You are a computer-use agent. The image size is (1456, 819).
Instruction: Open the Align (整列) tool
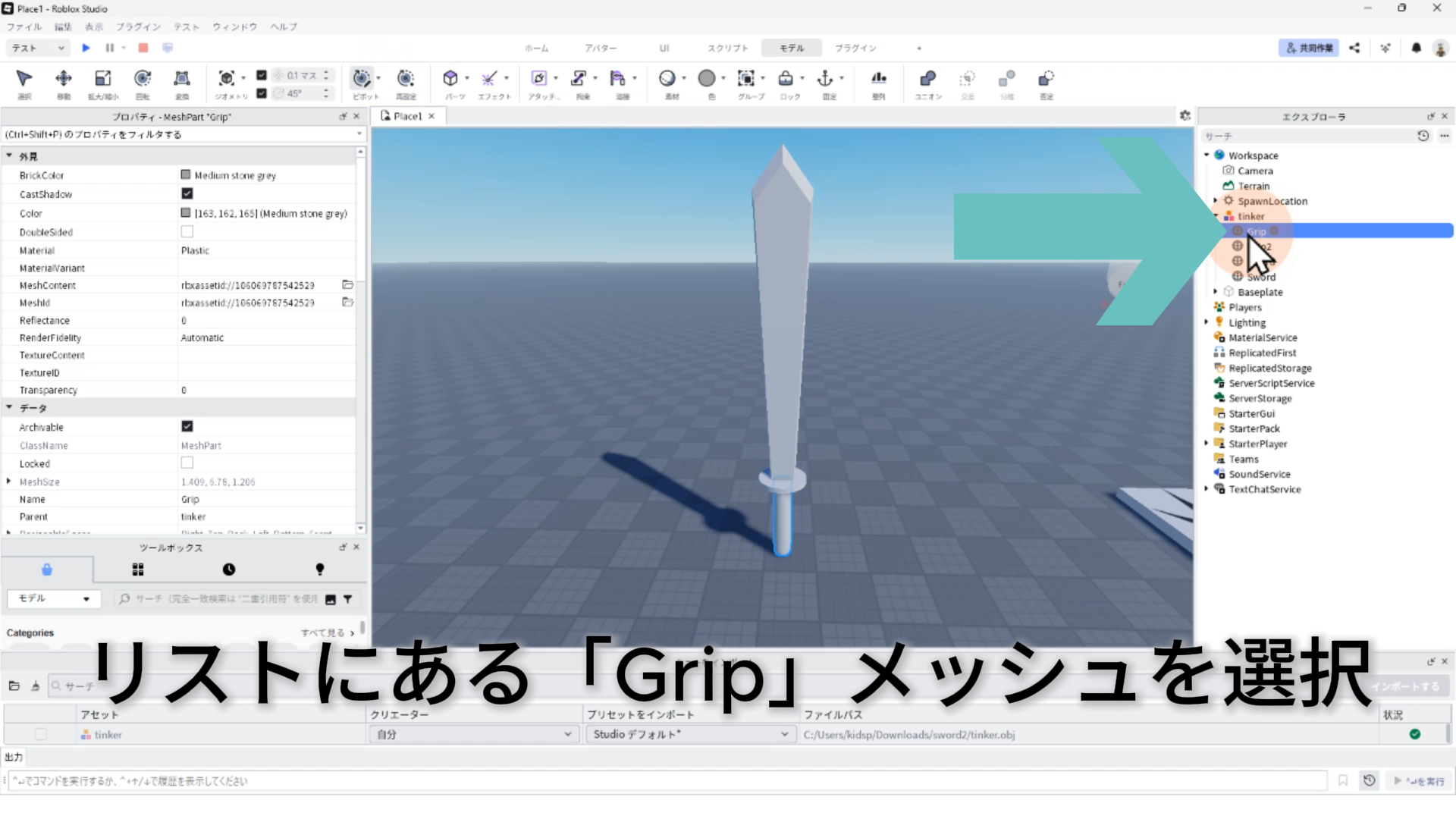[878, 79]
